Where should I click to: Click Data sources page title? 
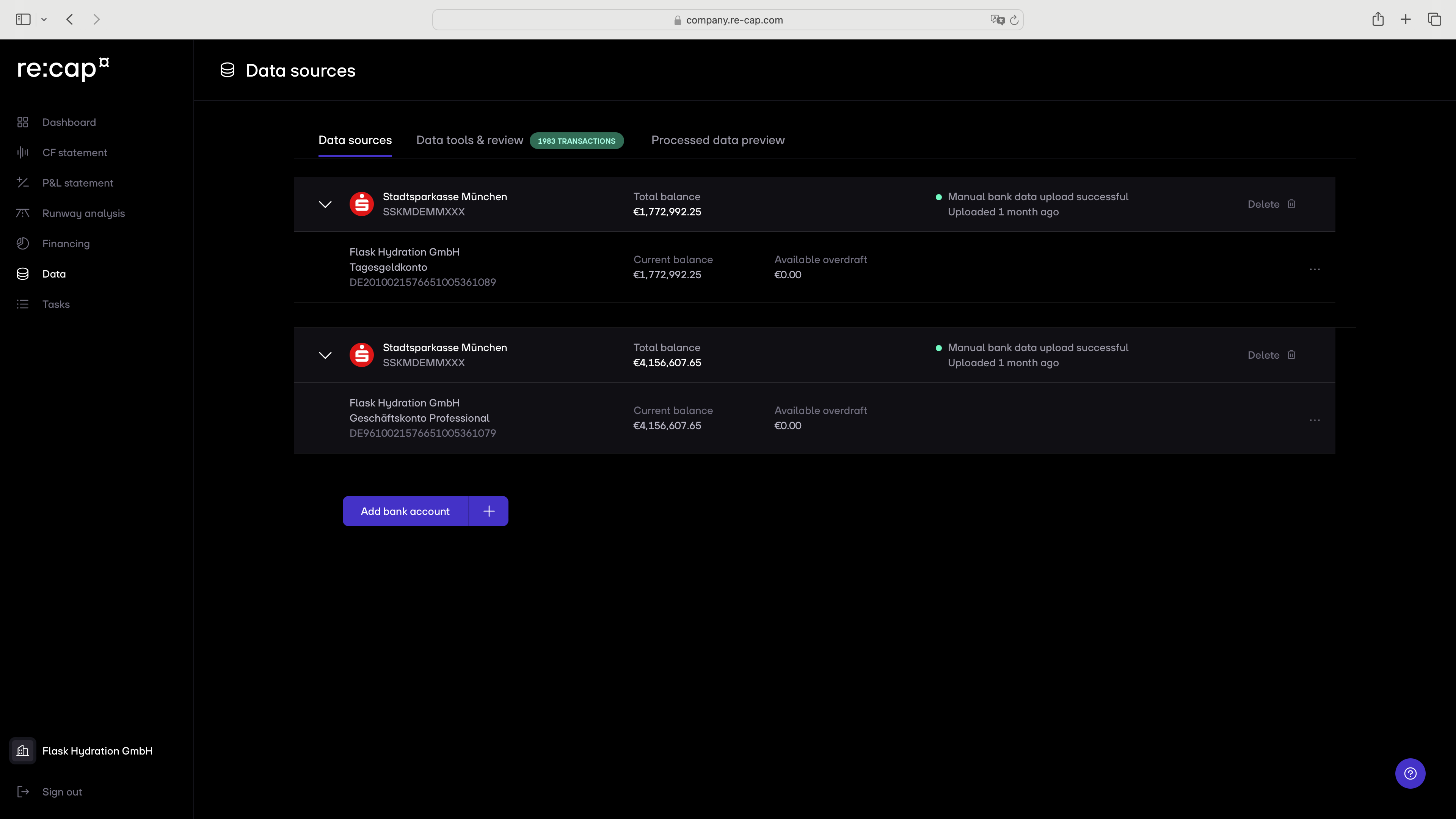point(301,70)
